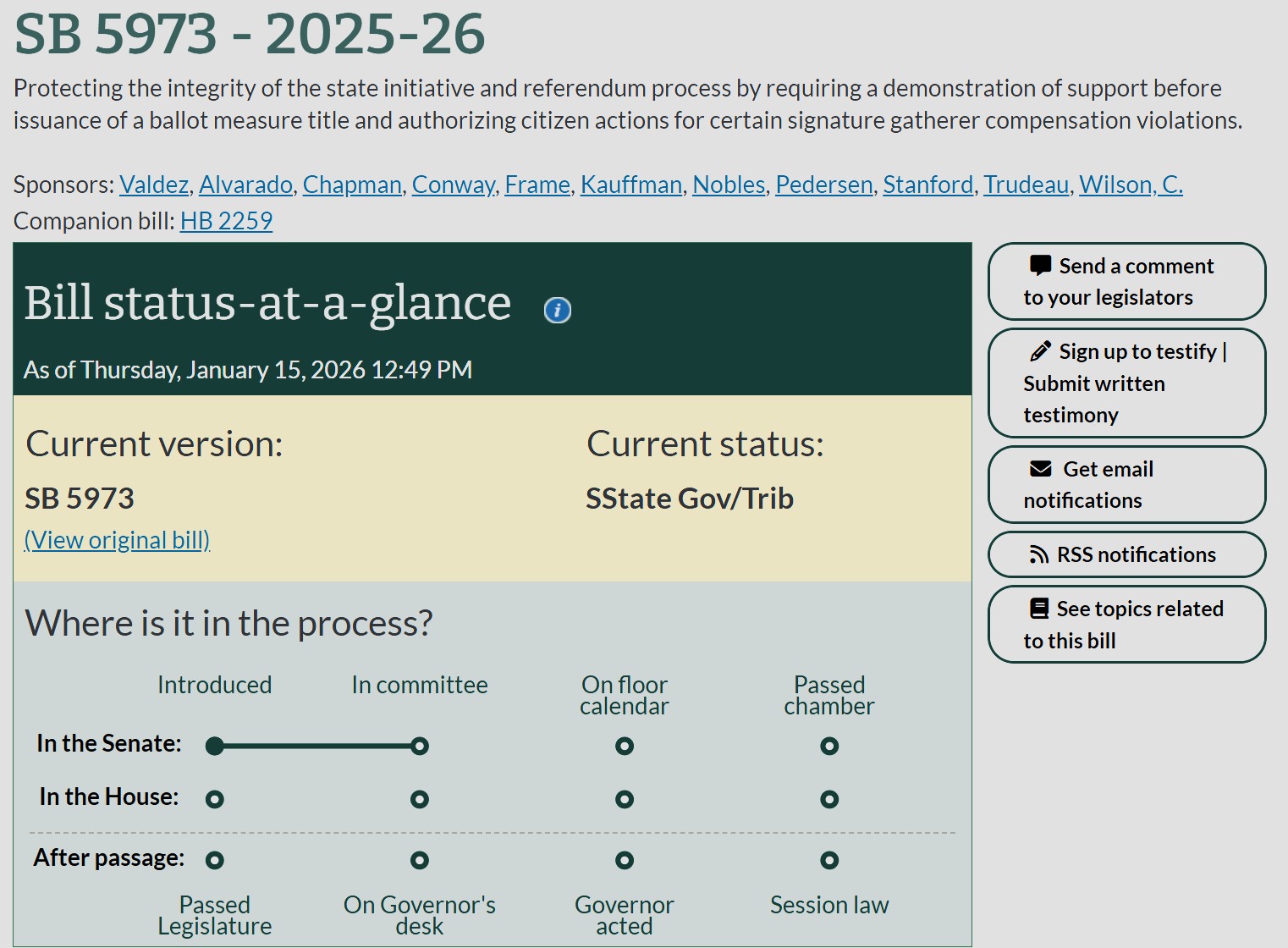This screenshot has height=948, width=1288.
Task: Click Passed Legislature marker after passage
Action: (x=215, y=860)
